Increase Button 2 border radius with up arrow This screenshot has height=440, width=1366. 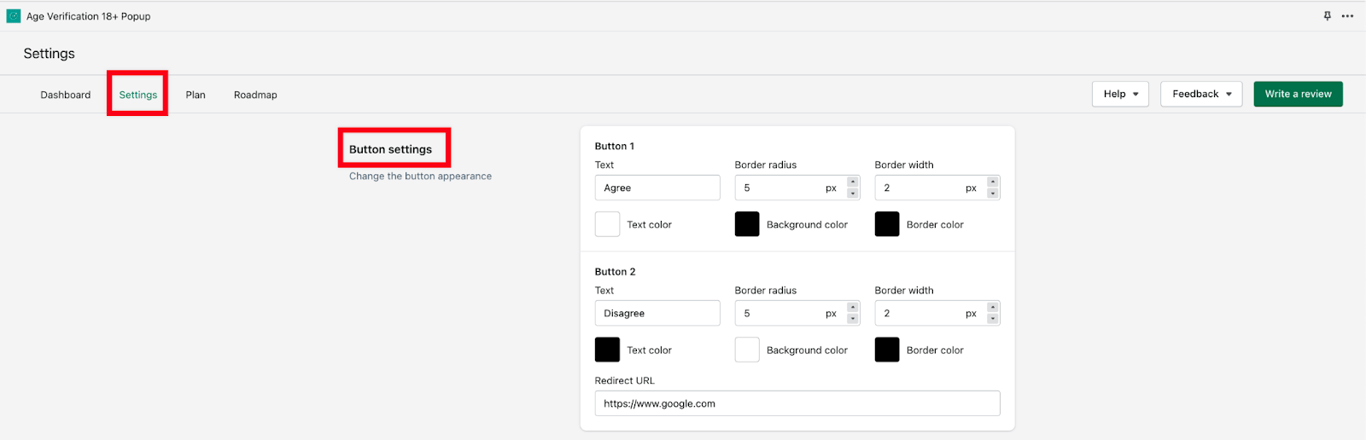(x=853, y=308)
